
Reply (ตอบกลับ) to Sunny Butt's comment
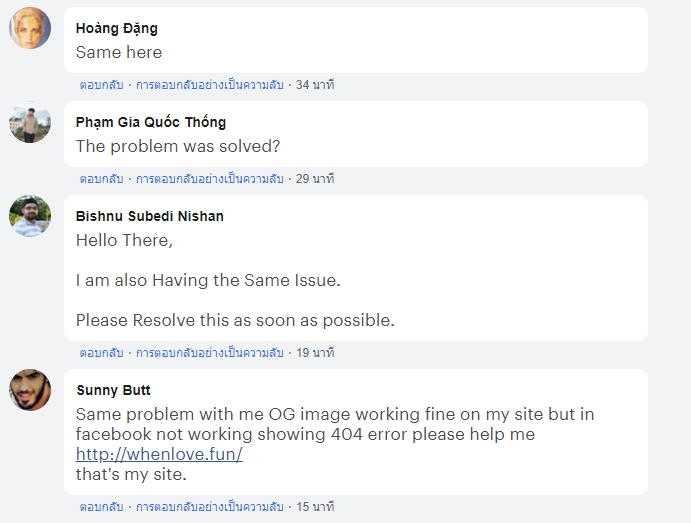[101, 507]
